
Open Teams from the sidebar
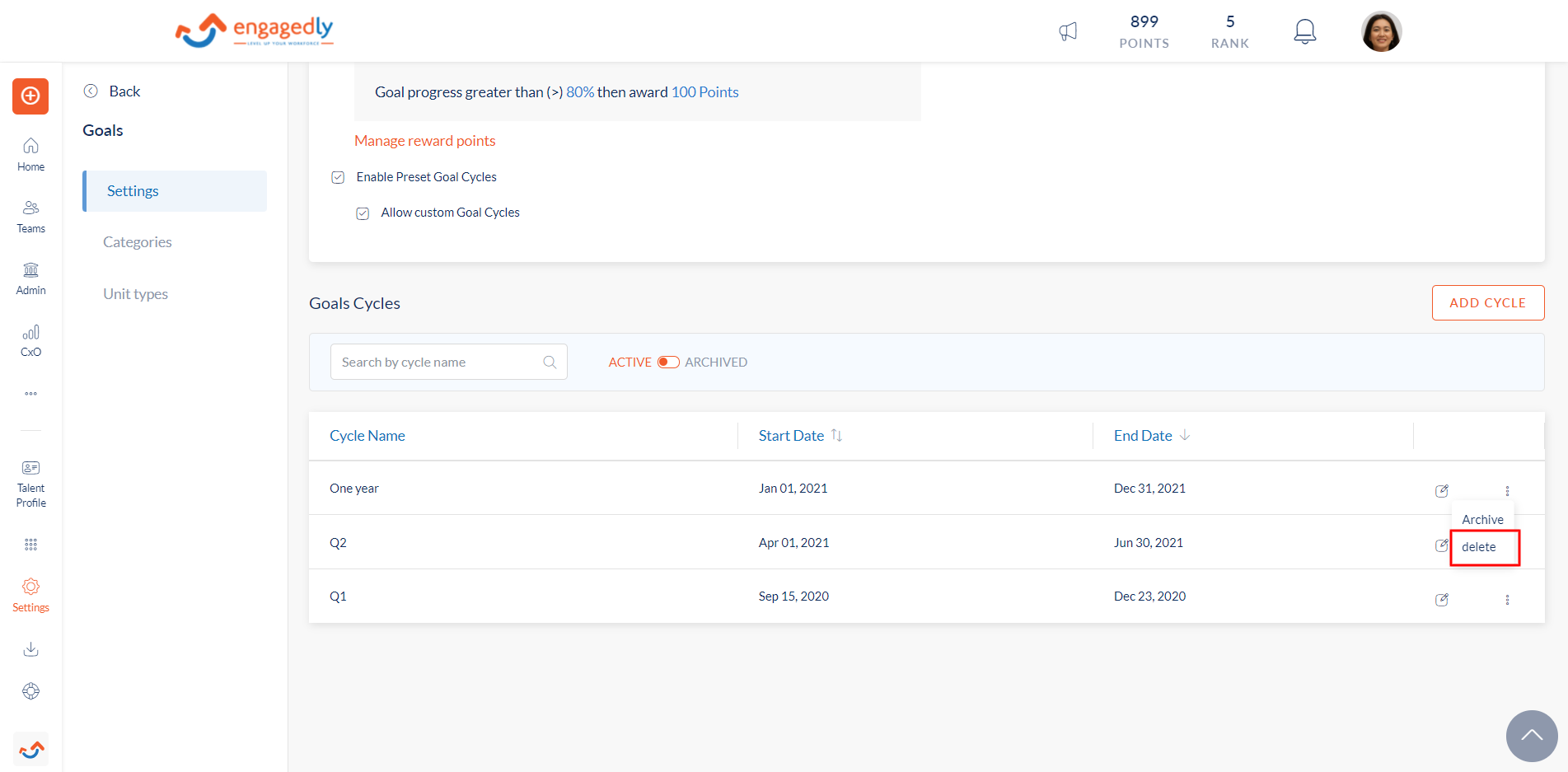[30, 217]
